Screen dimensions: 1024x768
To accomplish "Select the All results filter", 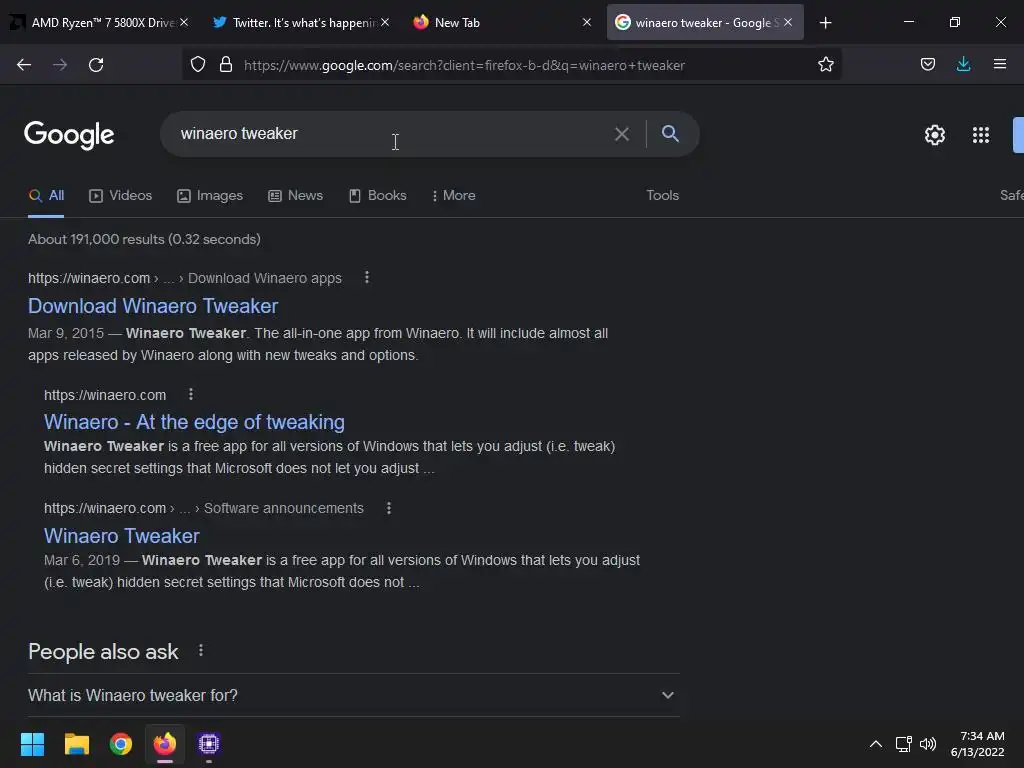I will 46,195.
